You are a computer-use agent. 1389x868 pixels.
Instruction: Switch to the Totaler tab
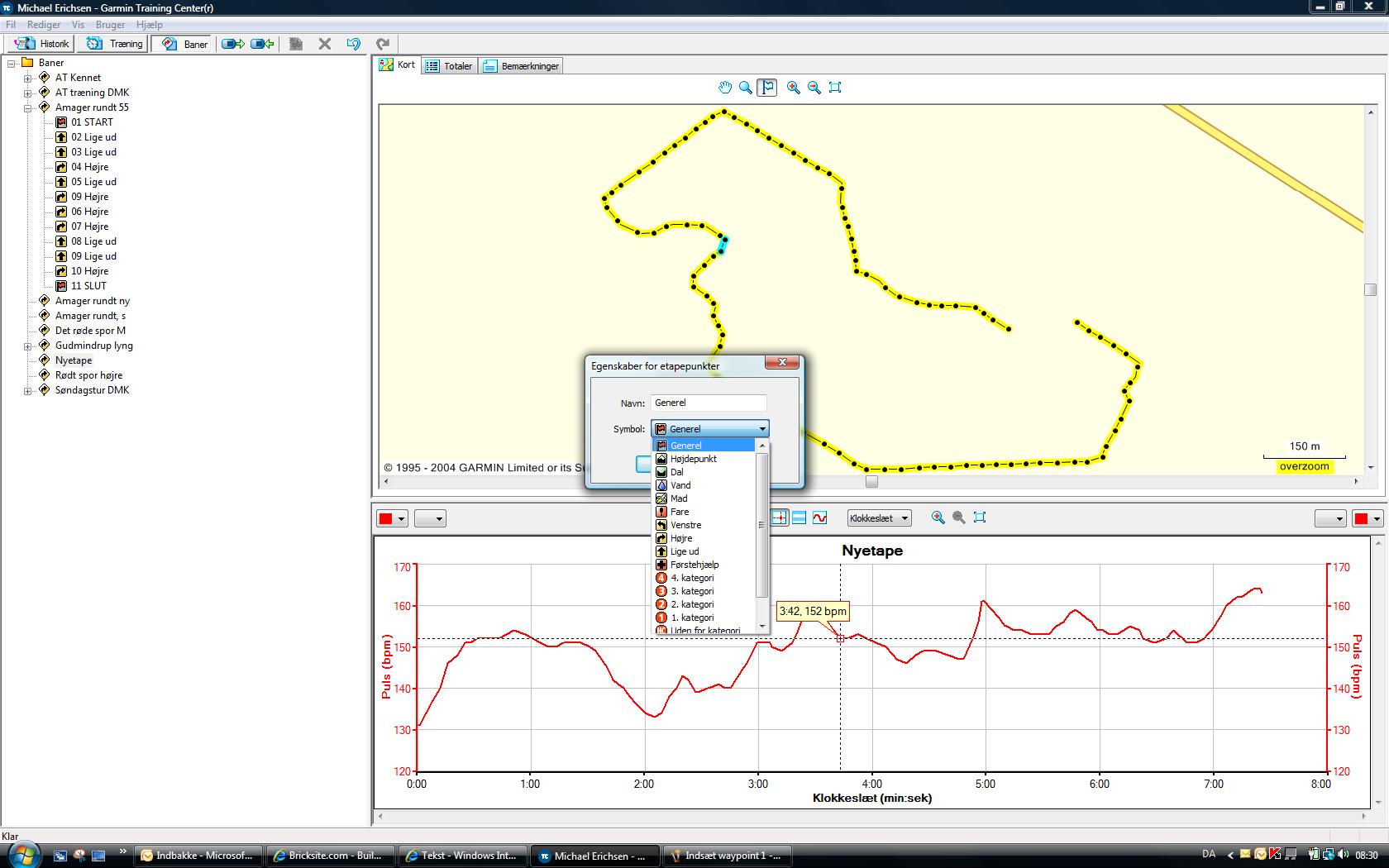(450, 66)
